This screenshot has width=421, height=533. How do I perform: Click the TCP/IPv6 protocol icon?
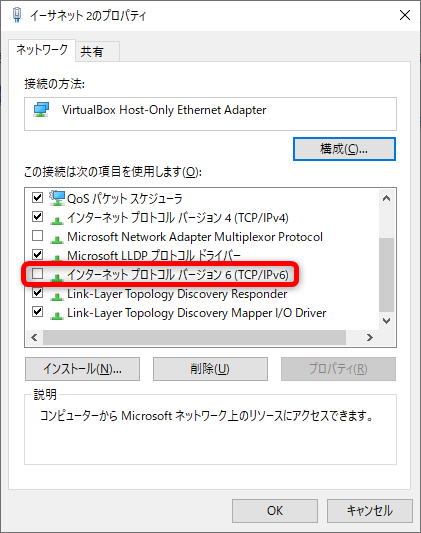(57, 277)
